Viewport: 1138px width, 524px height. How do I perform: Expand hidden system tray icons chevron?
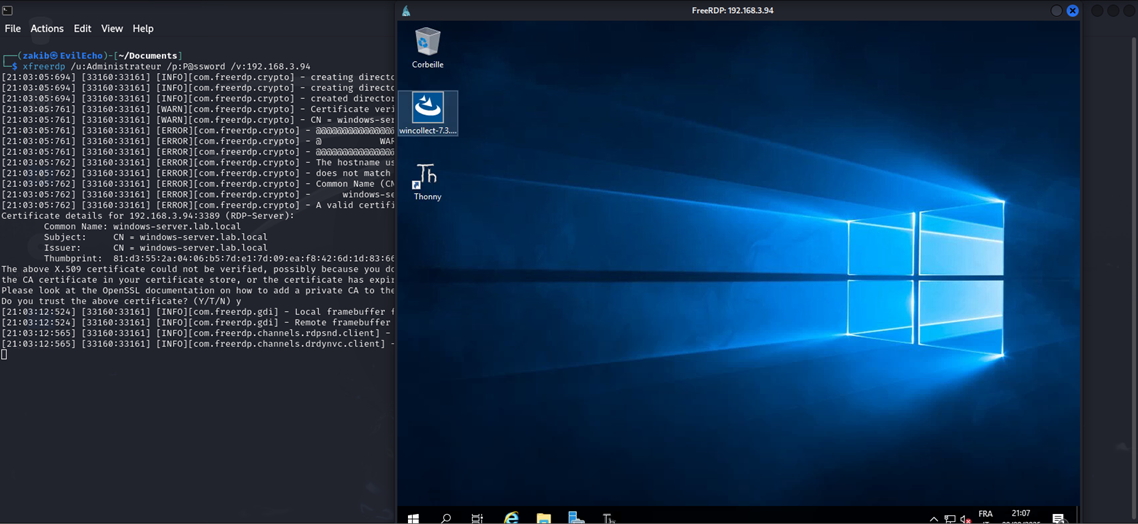click(x=933, y=519)
